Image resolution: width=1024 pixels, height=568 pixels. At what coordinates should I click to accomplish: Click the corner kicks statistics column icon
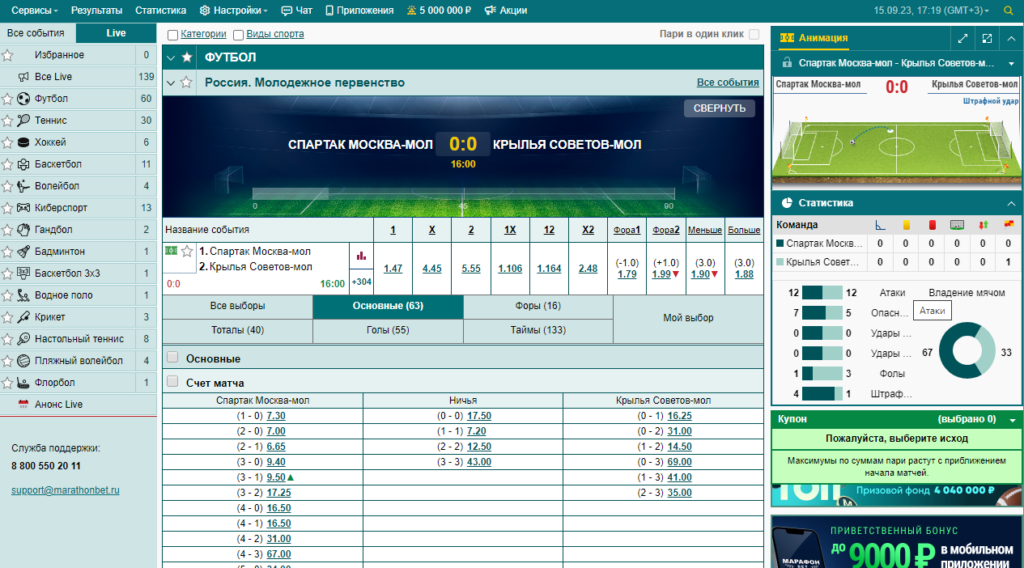click(880, 225)
